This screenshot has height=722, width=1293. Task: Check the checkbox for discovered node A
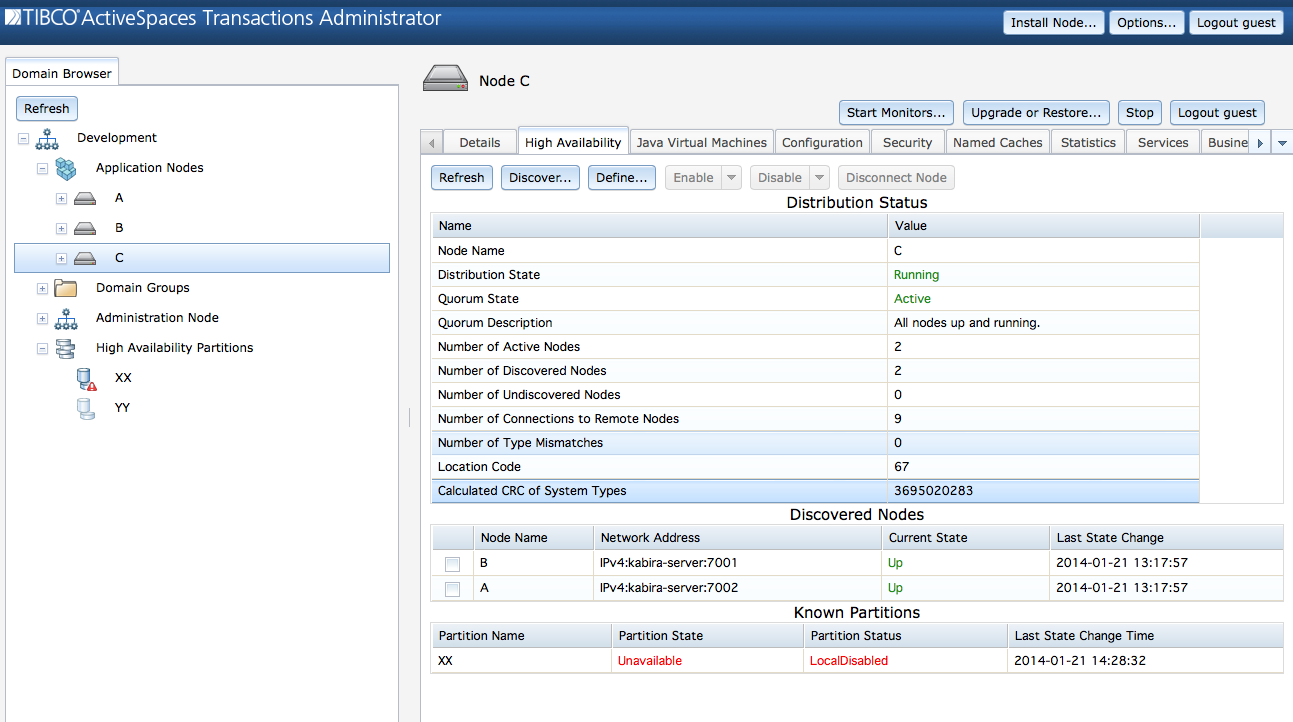pos(452,588)
